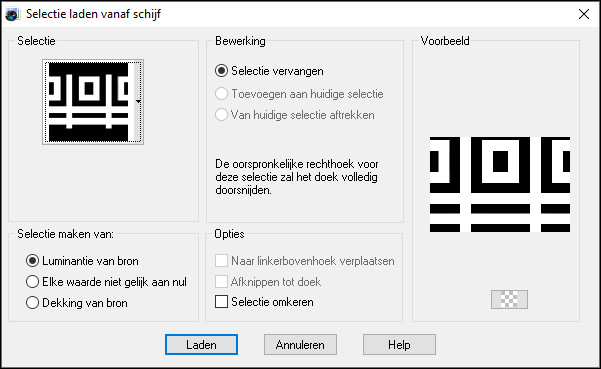This screenshot has height=369, width=601.
Task: Click the PaintShop Pro icon in title bar
Action: (12, 14)
